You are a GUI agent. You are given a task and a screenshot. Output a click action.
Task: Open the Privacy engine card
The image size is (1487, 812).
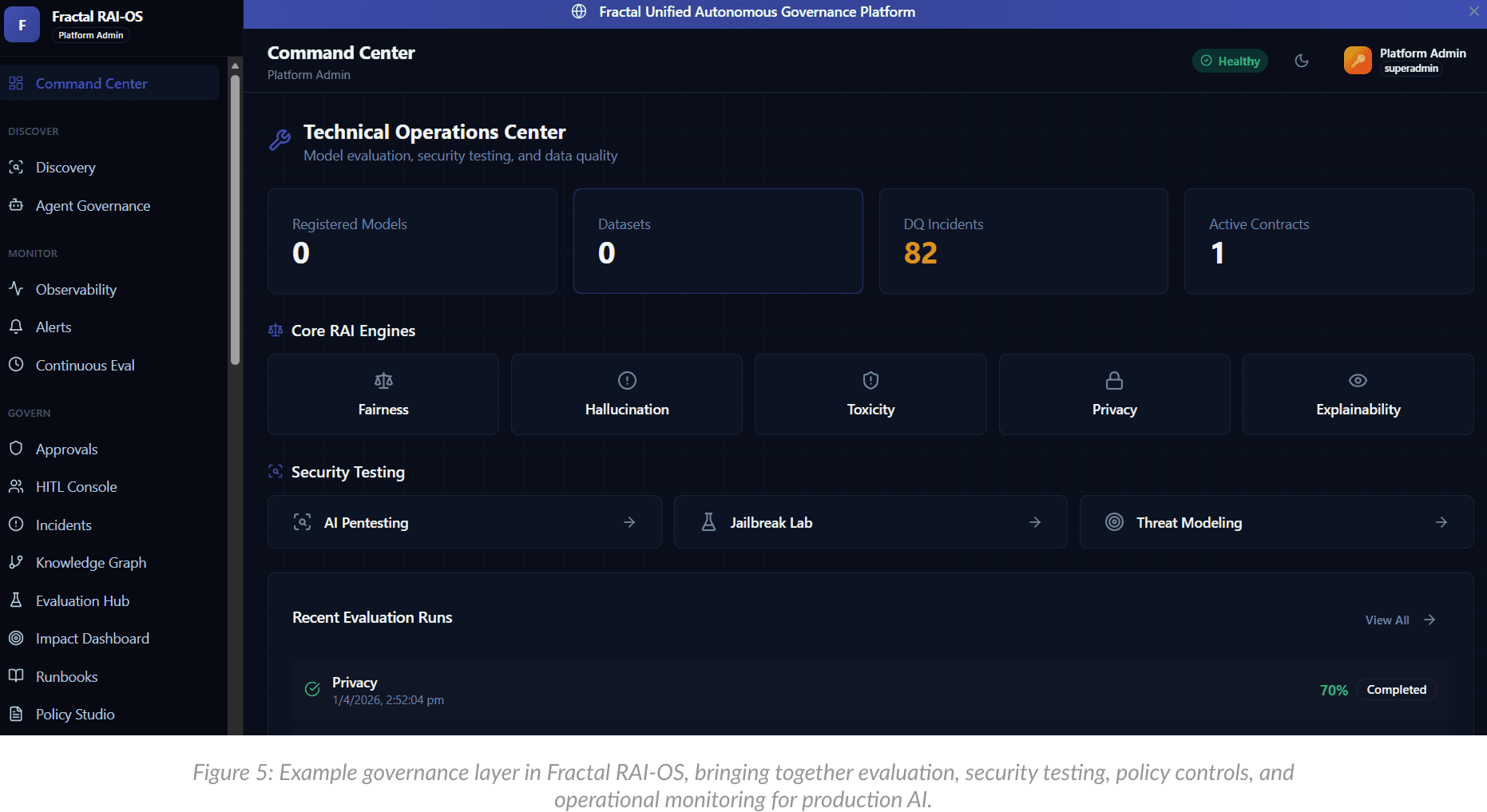click(1115, 394)
